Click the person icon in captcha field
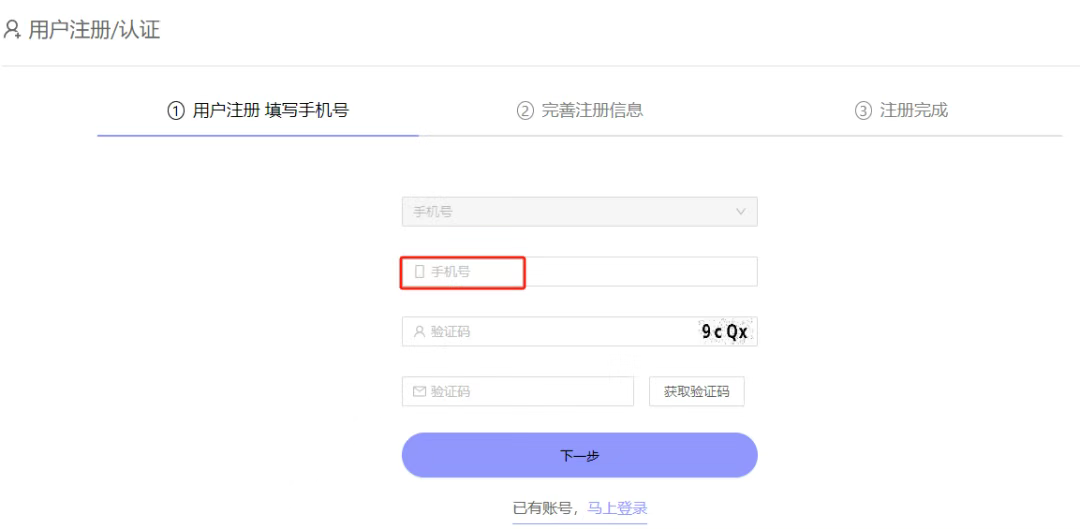This screenshot has height=529, width=1080. [420, 332]
